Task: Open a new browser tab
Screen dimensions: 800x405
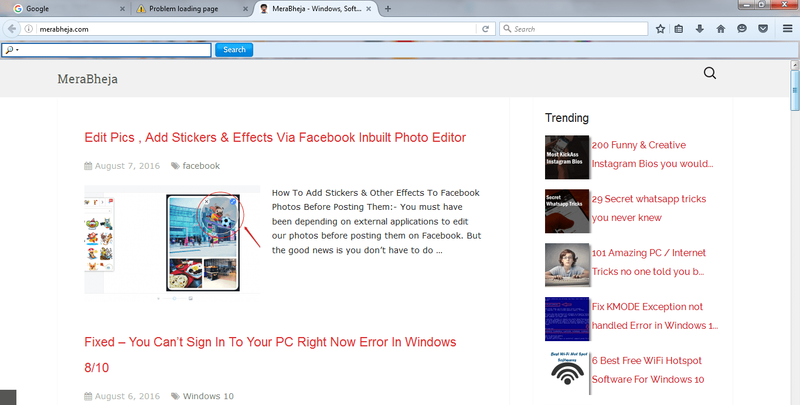Action: [388, 9]
